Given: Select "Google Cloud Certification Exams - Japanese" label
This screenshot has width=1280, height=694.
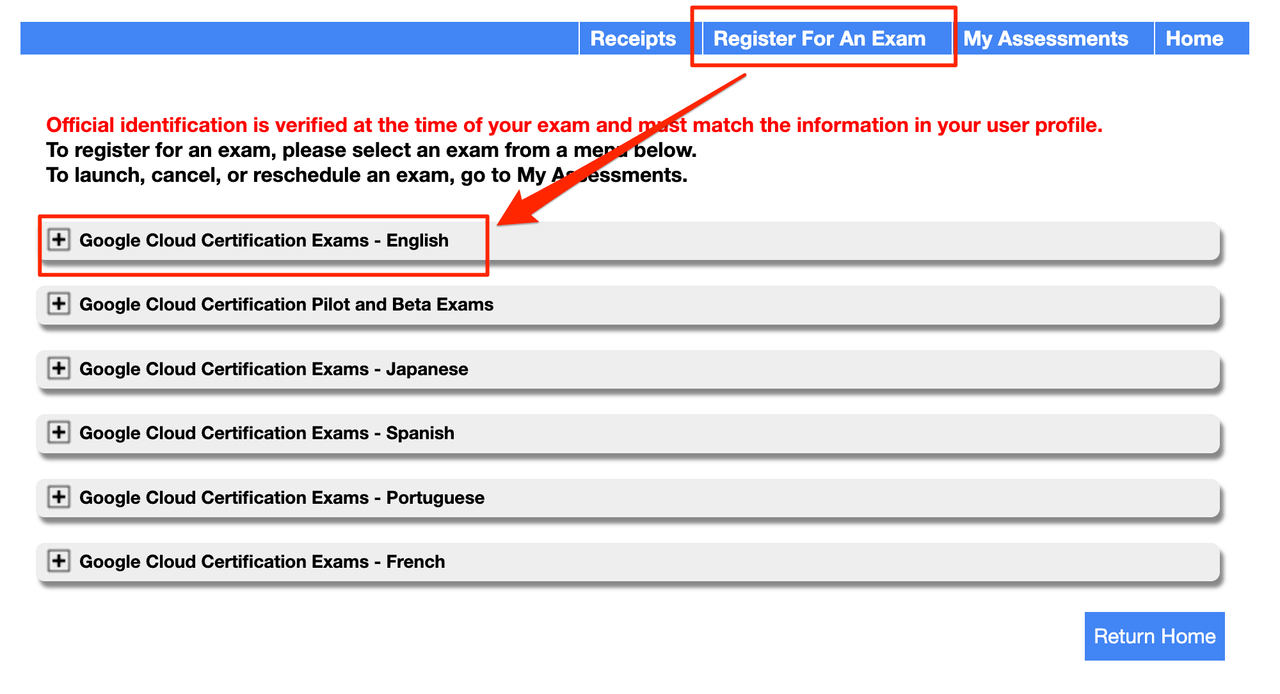Looking at the screenshot, I should [274, 369].
